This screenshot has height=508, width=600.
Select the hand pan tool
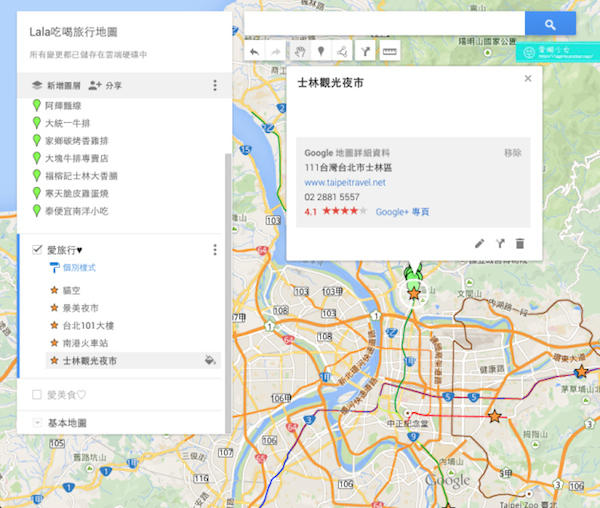(300, 50)
